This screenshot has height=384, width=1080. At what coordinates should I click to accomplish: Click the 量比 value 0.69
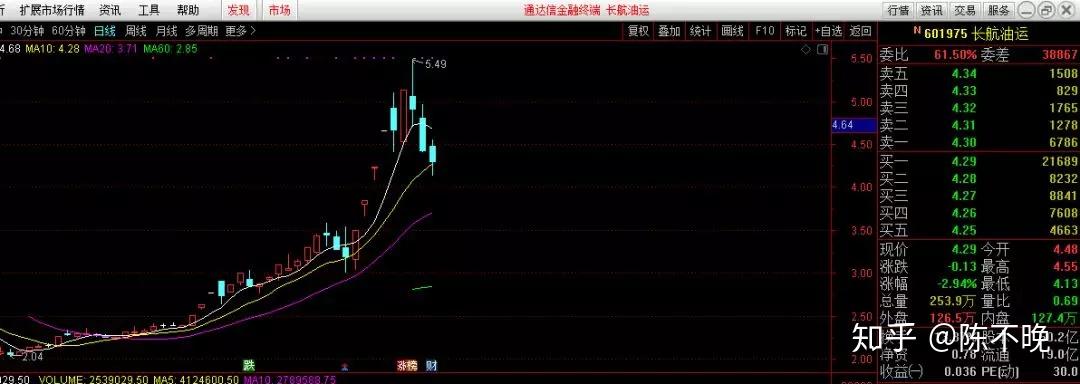tap(1065, 301)
